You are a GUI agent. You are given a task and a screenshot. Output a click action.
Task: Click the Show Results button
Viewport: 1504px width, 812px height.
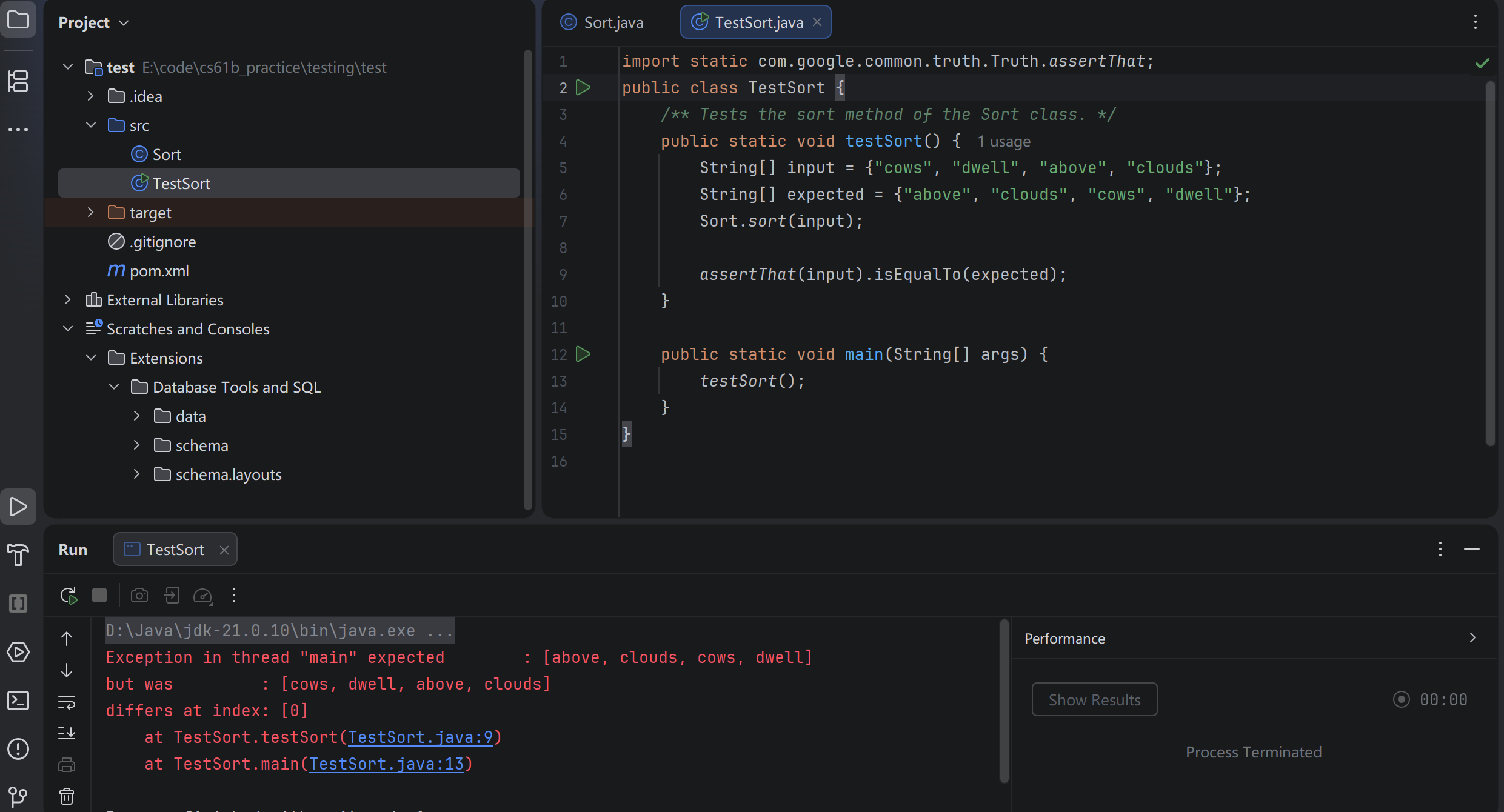pyautogui.click(x=1094, y=700)
